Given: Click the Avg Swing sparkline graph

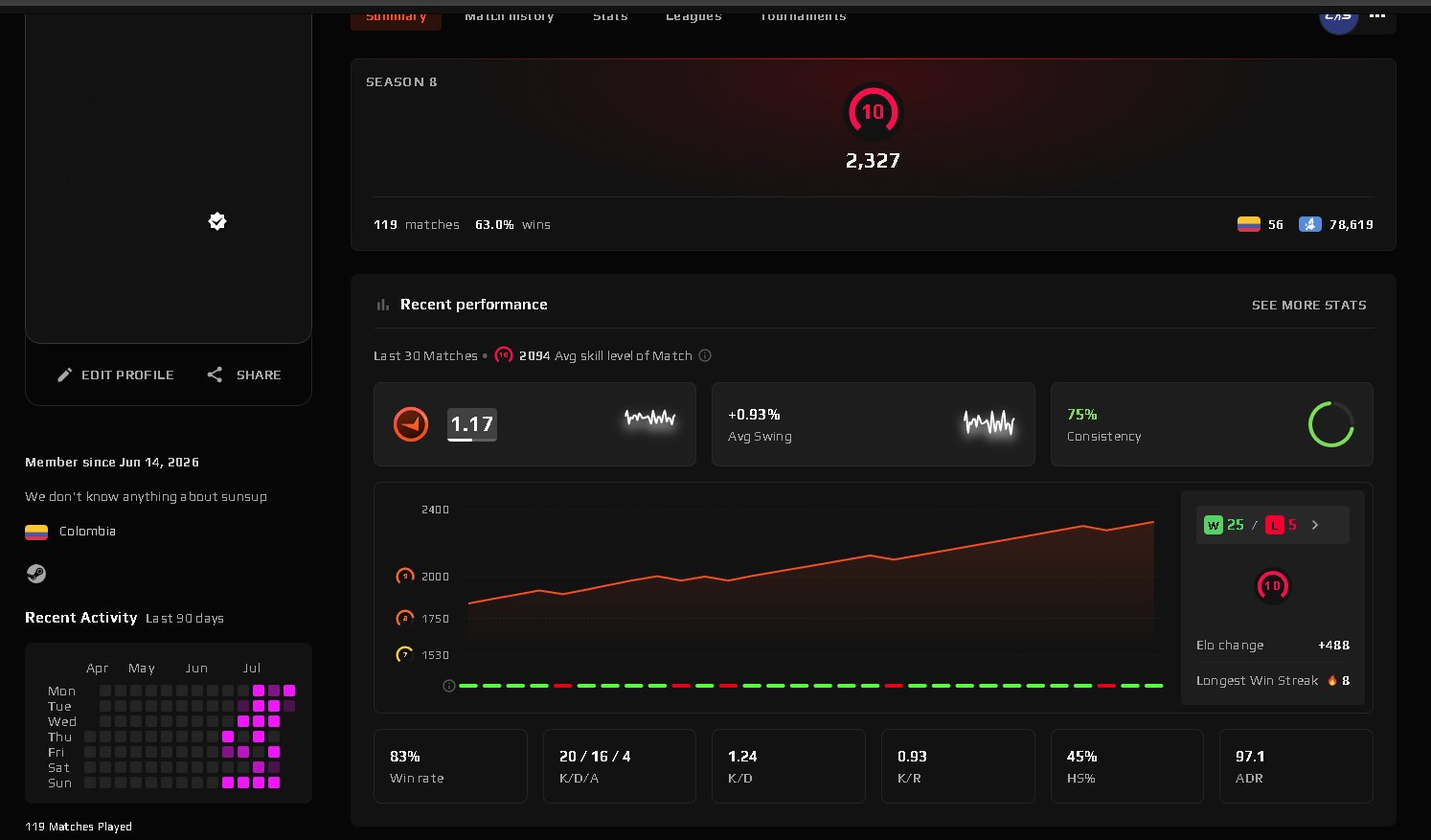Looking at the screenshot, I should tap(988, 421).
